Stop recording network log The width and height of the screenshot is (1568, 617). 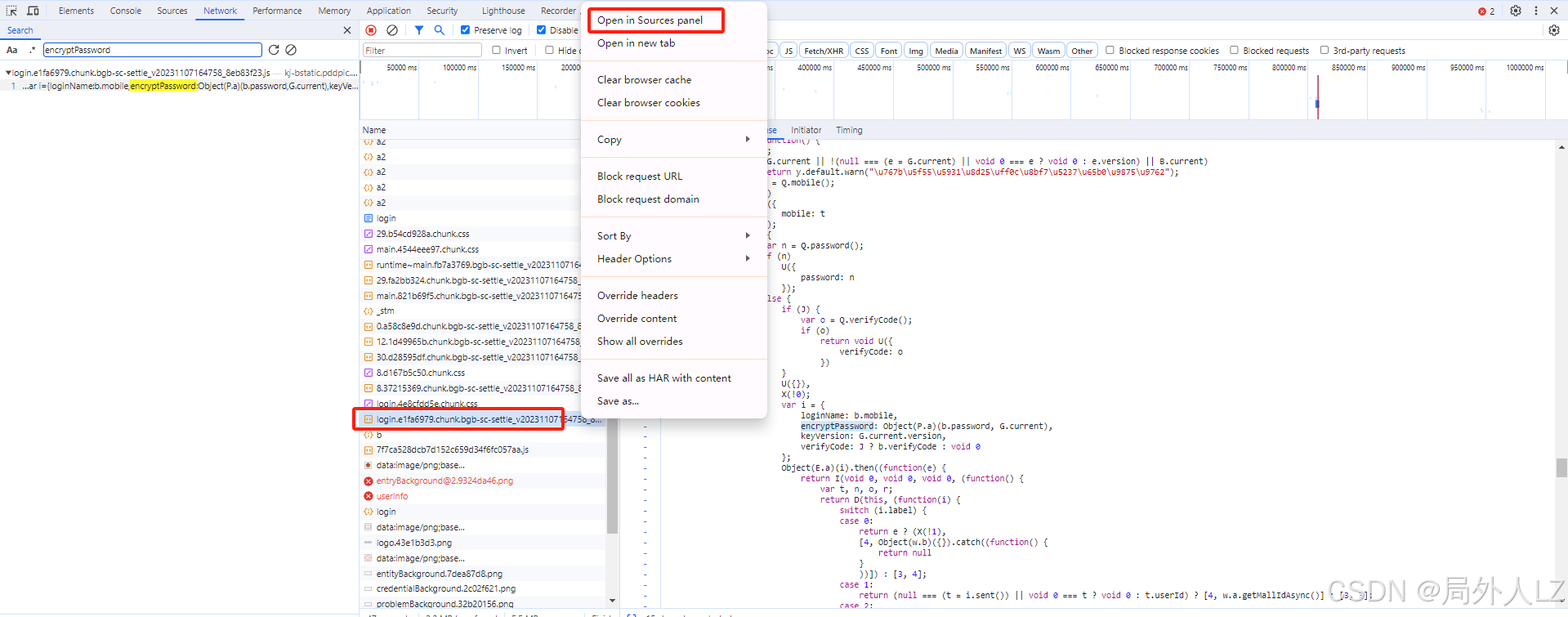tap(371, 30)
